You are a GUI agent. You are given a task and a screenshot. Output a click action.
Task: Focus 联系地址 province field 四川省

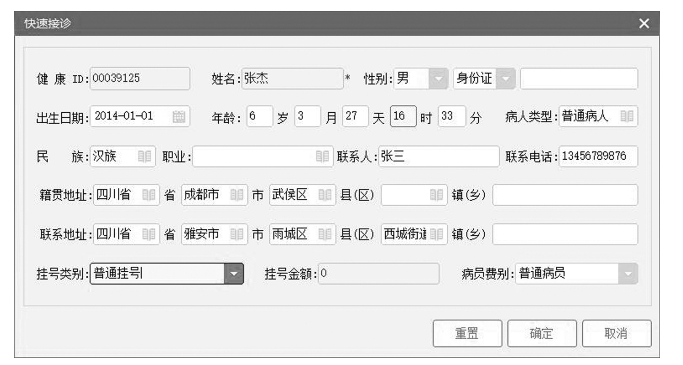pos(126,234)
